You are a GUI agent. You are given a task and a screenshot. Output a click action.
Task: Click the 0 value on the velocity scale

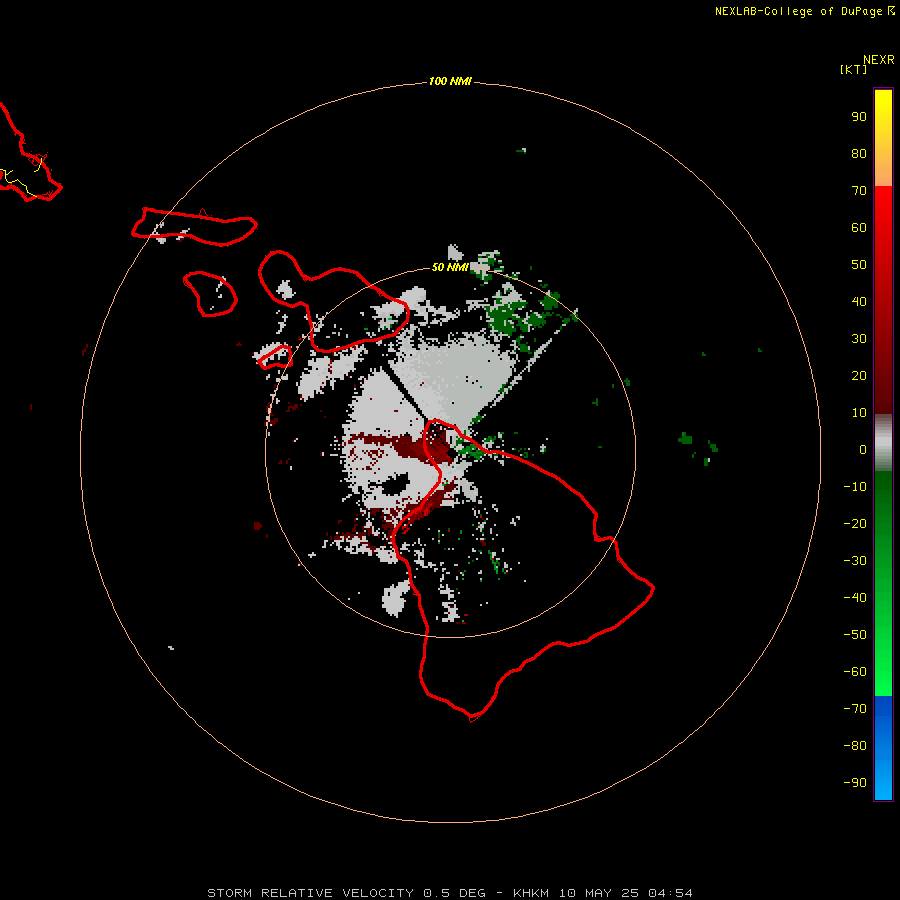pyautogui.click(x=863, y=449)
